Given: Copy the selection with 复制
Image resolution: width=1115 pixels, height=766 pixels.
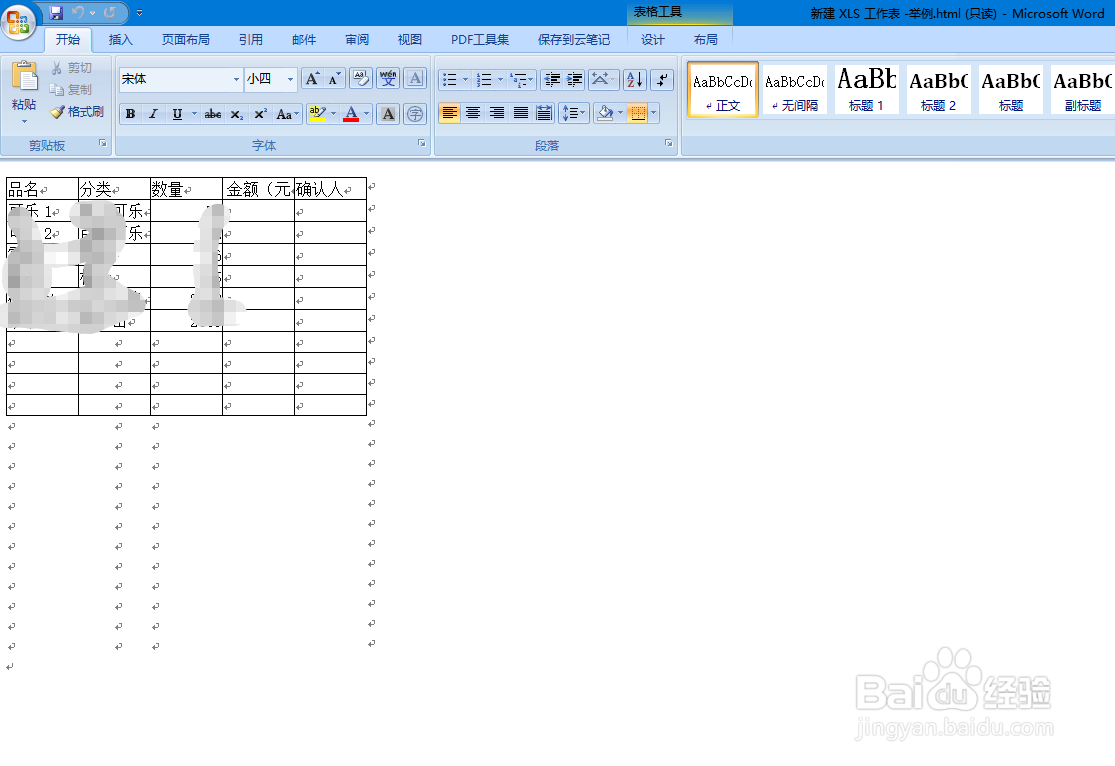Looking at the screenshot, I should (72, 90).
